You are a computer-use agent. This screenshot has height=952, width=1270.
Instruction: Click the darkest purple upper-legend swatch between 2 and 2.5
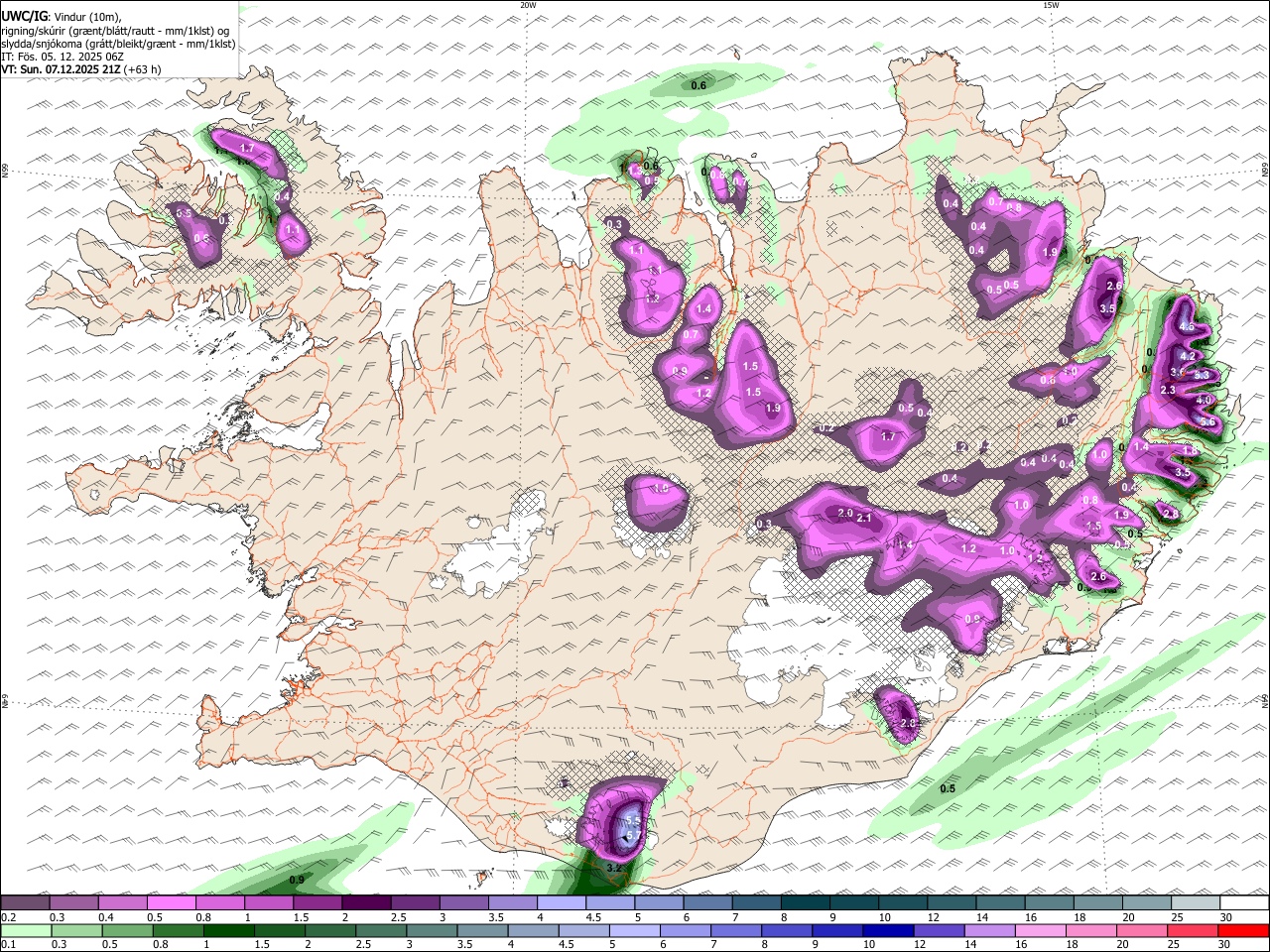tap(366, 903)
